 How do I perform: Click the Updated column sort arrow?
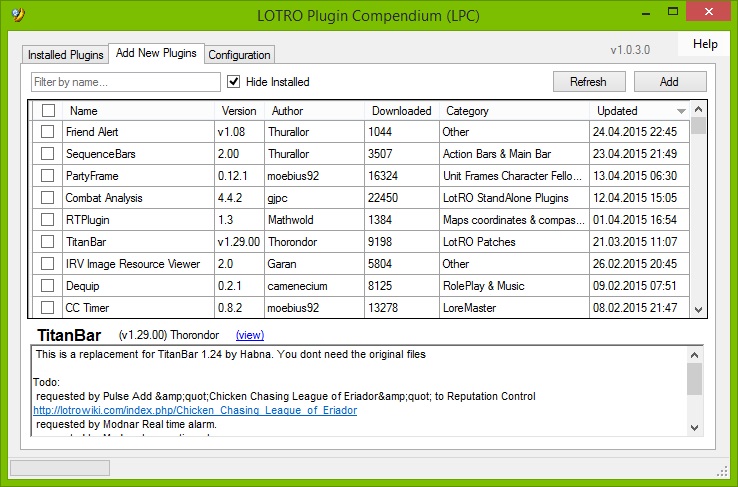coord(681,112)
